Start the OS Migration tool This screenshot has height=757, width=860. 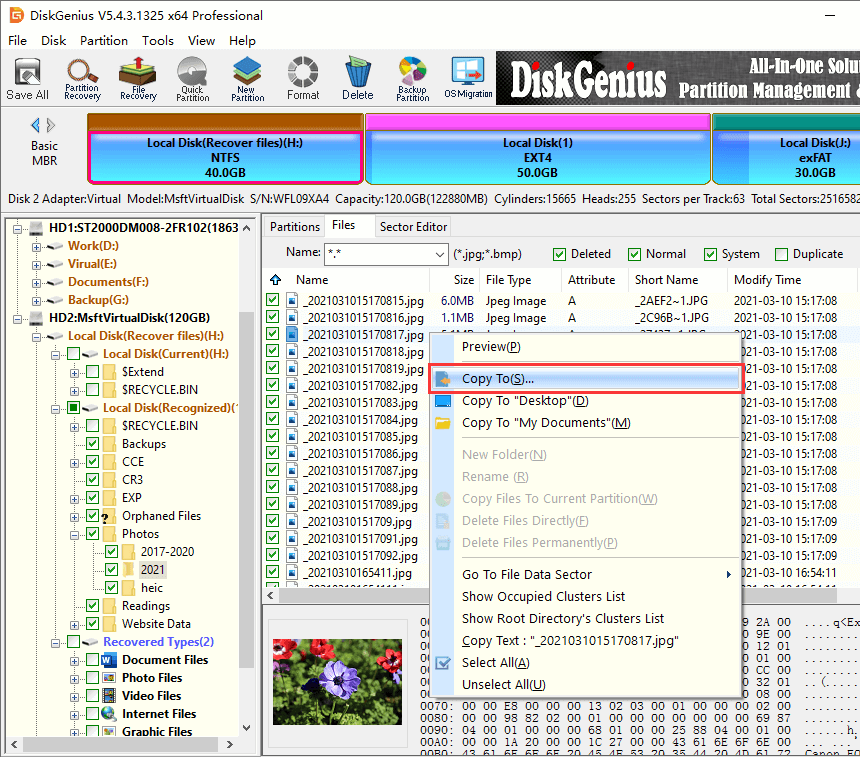pos(468,78)
